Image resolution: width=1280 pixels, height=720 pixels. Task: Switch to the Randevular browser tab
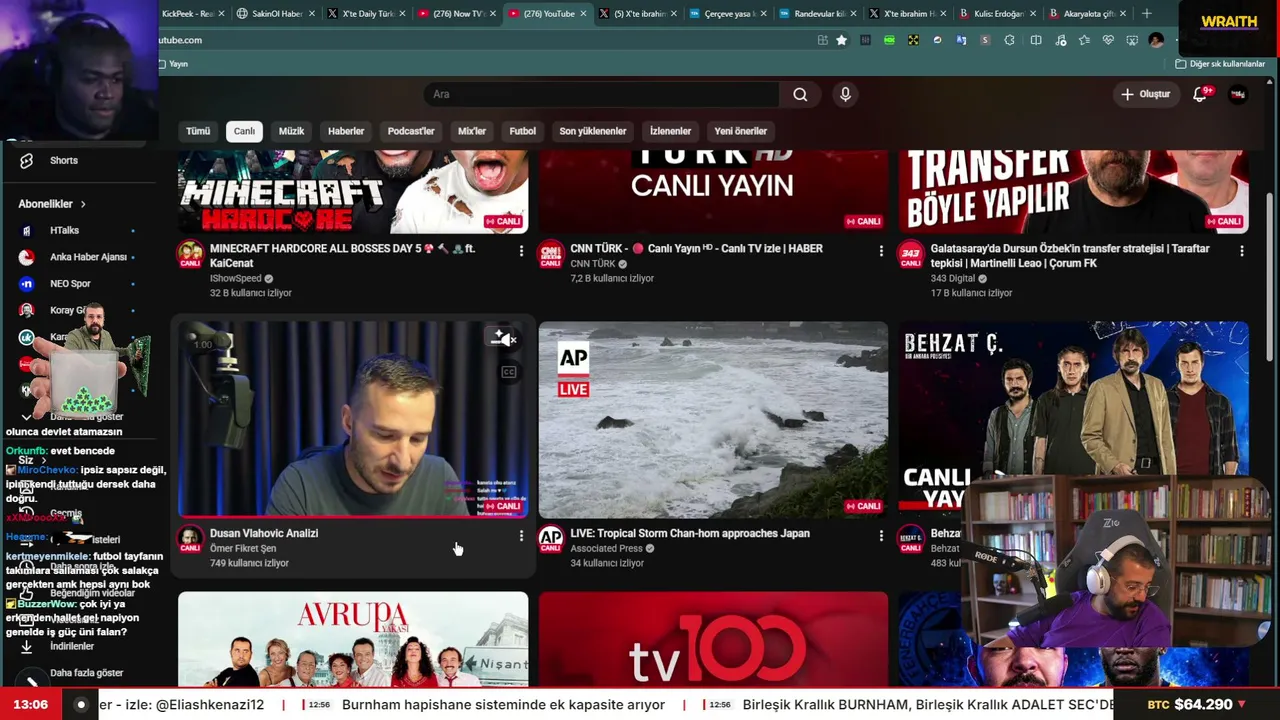click(816, 14)
